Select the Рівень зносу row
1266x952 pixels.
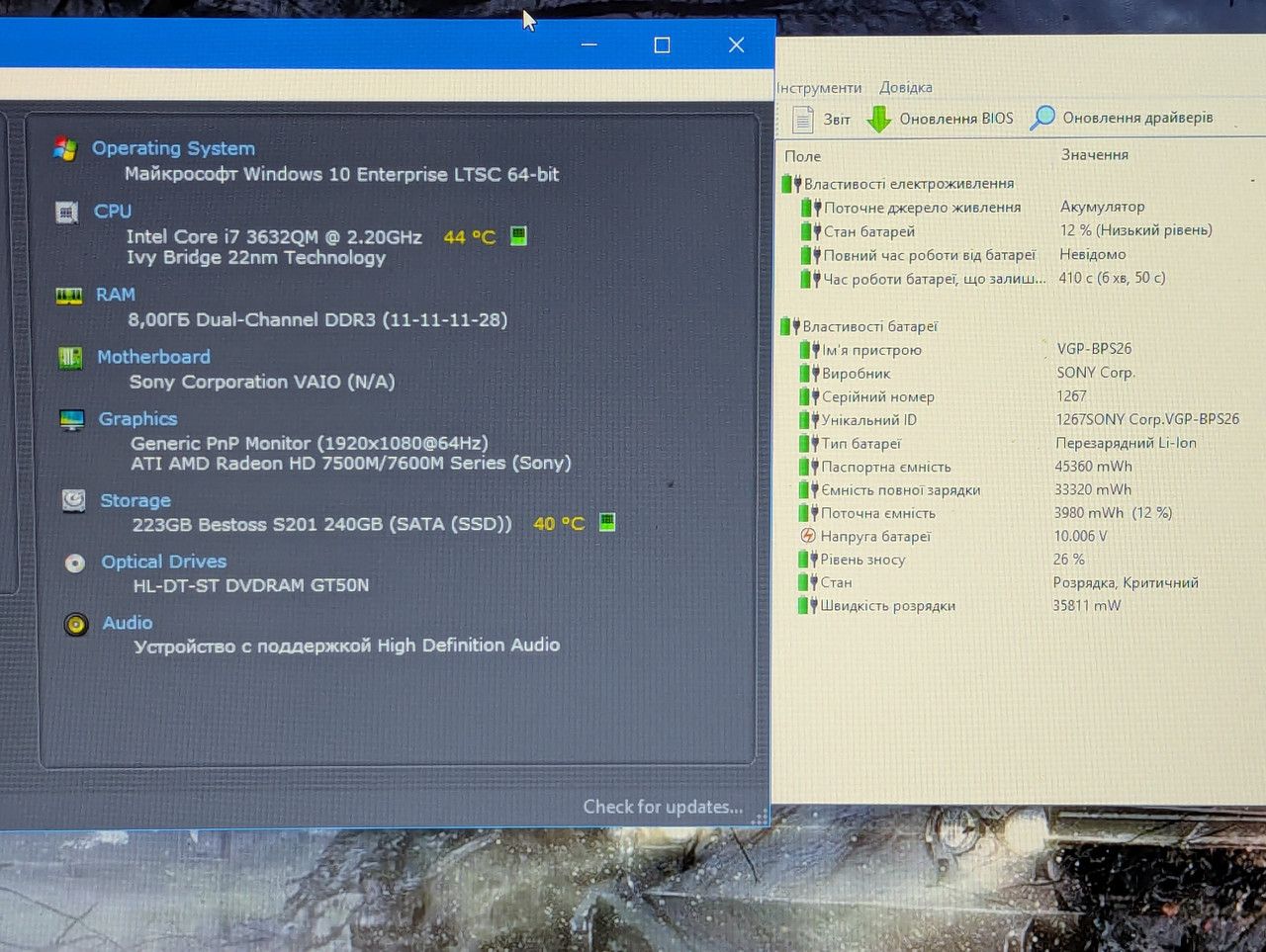coord(1019,560)
